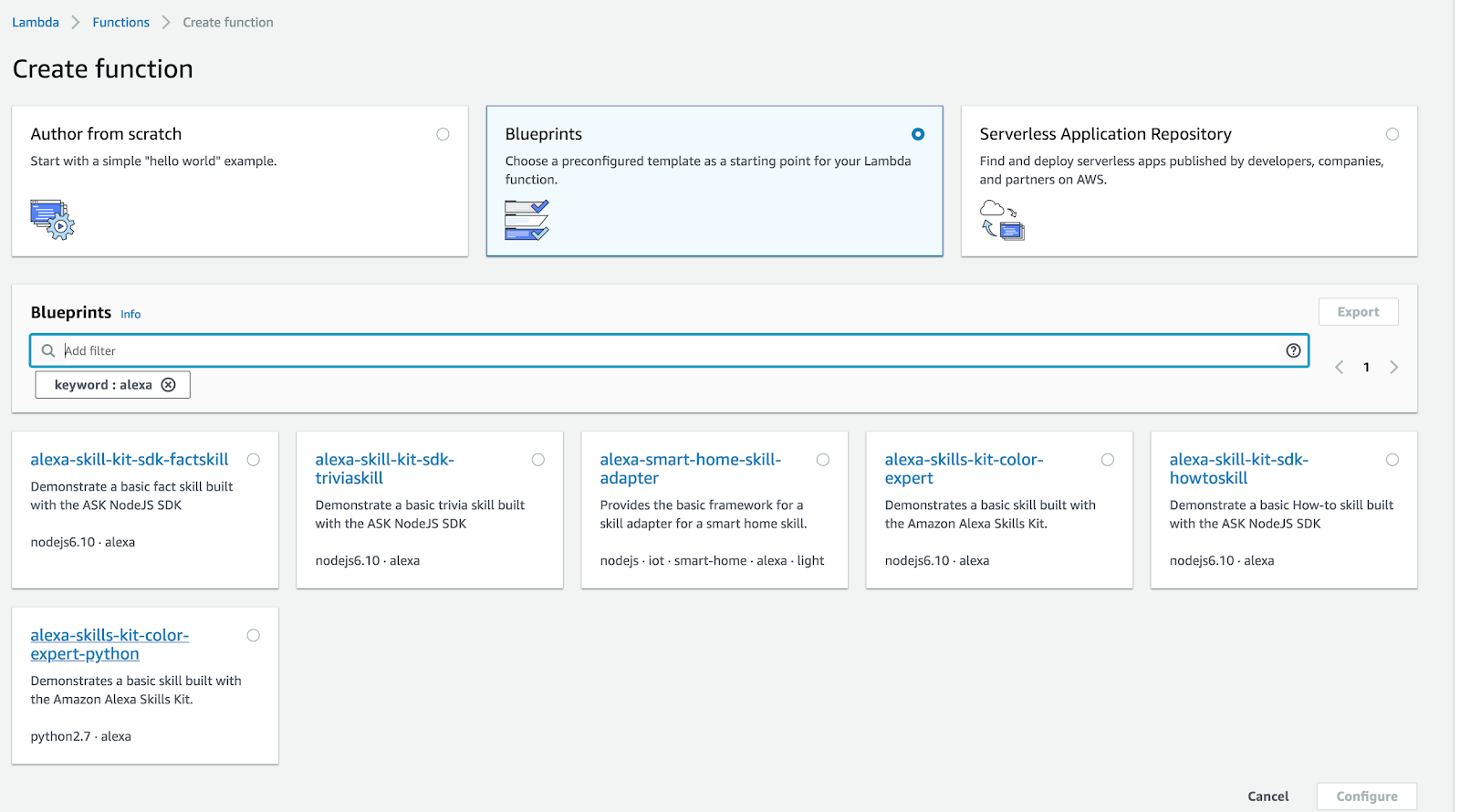Image resolution: width=1460 pixels, height=812 pixels.
Task: Click the Create function page heading
Action: (103, 68)
